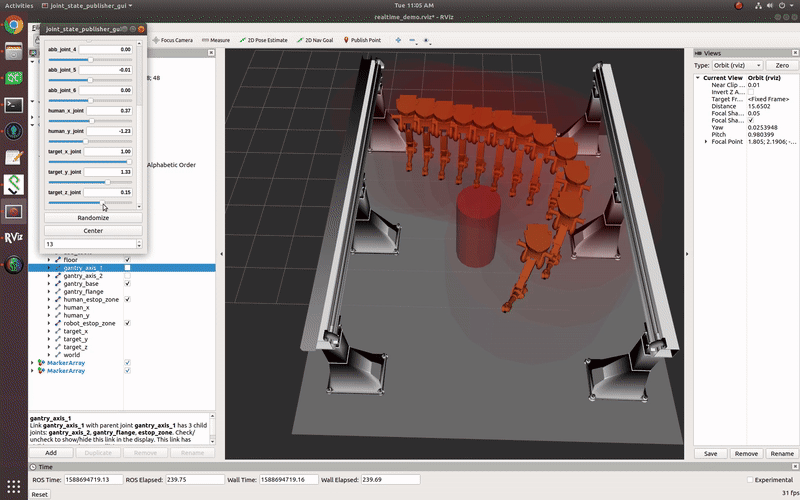This screenshot has height=500, width=800.
Task: Open Google Chrome from the dock
Action: point(14,22)
